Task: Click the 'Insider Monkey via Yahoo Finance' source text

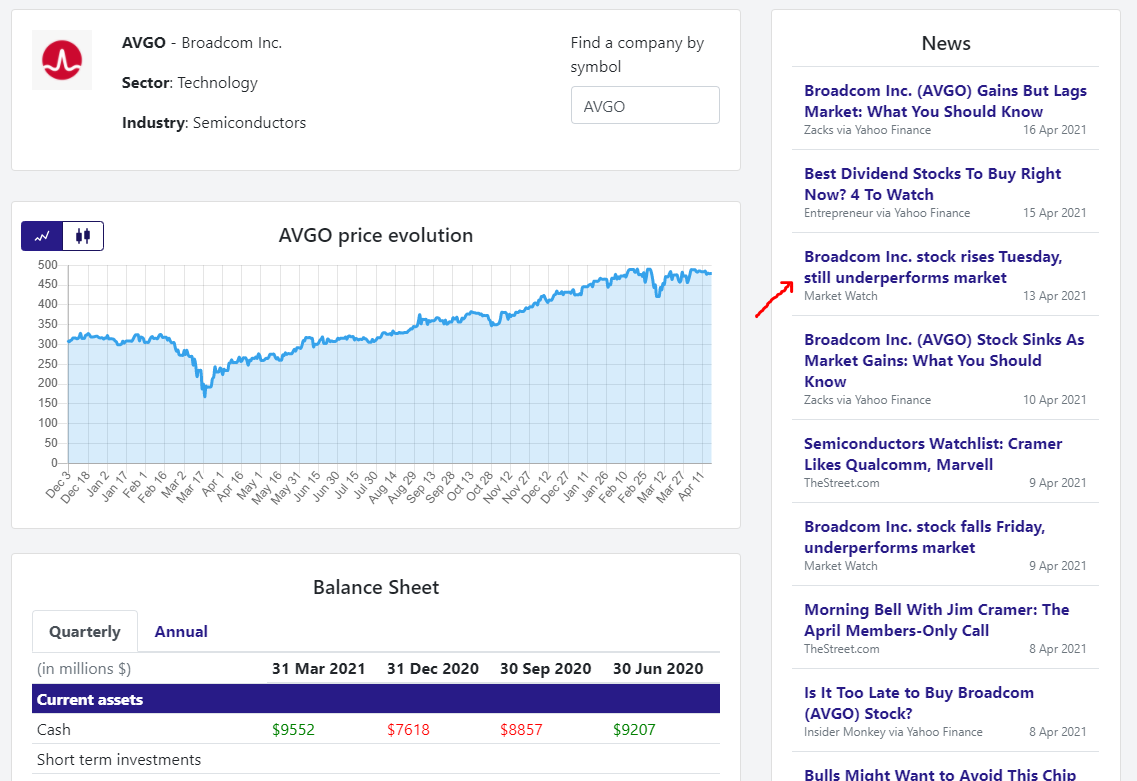Action: [x=893, y=732]
